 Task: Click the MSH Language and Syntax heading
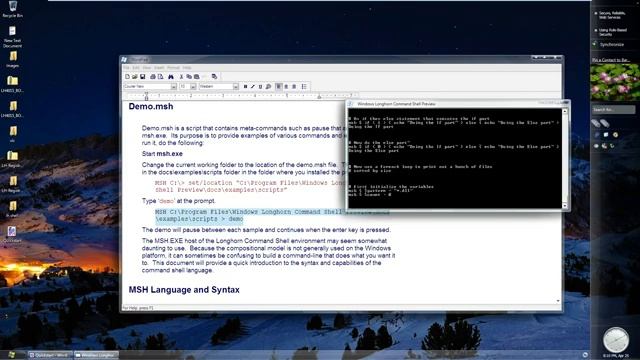[x=184, y=290]
